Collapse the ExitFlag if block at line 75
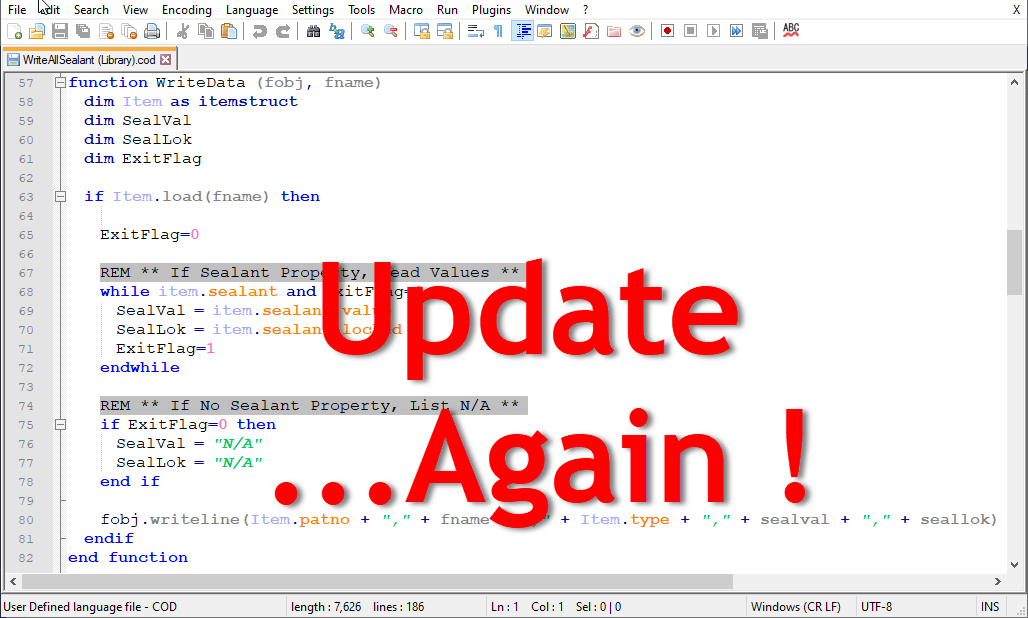 pyautogui.click(x=60, y=424)
